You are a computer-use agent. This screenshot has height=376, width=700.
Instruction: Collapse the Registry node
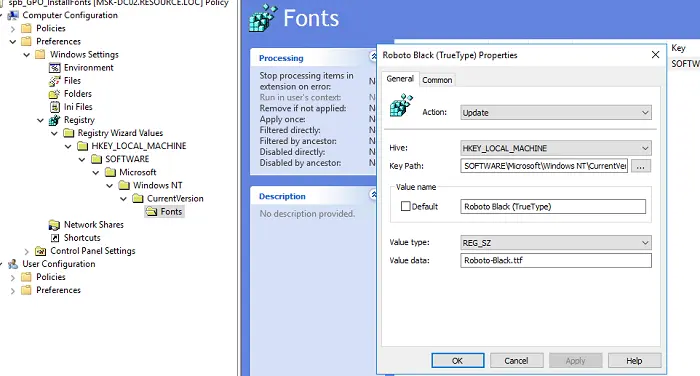click(41, 120)
